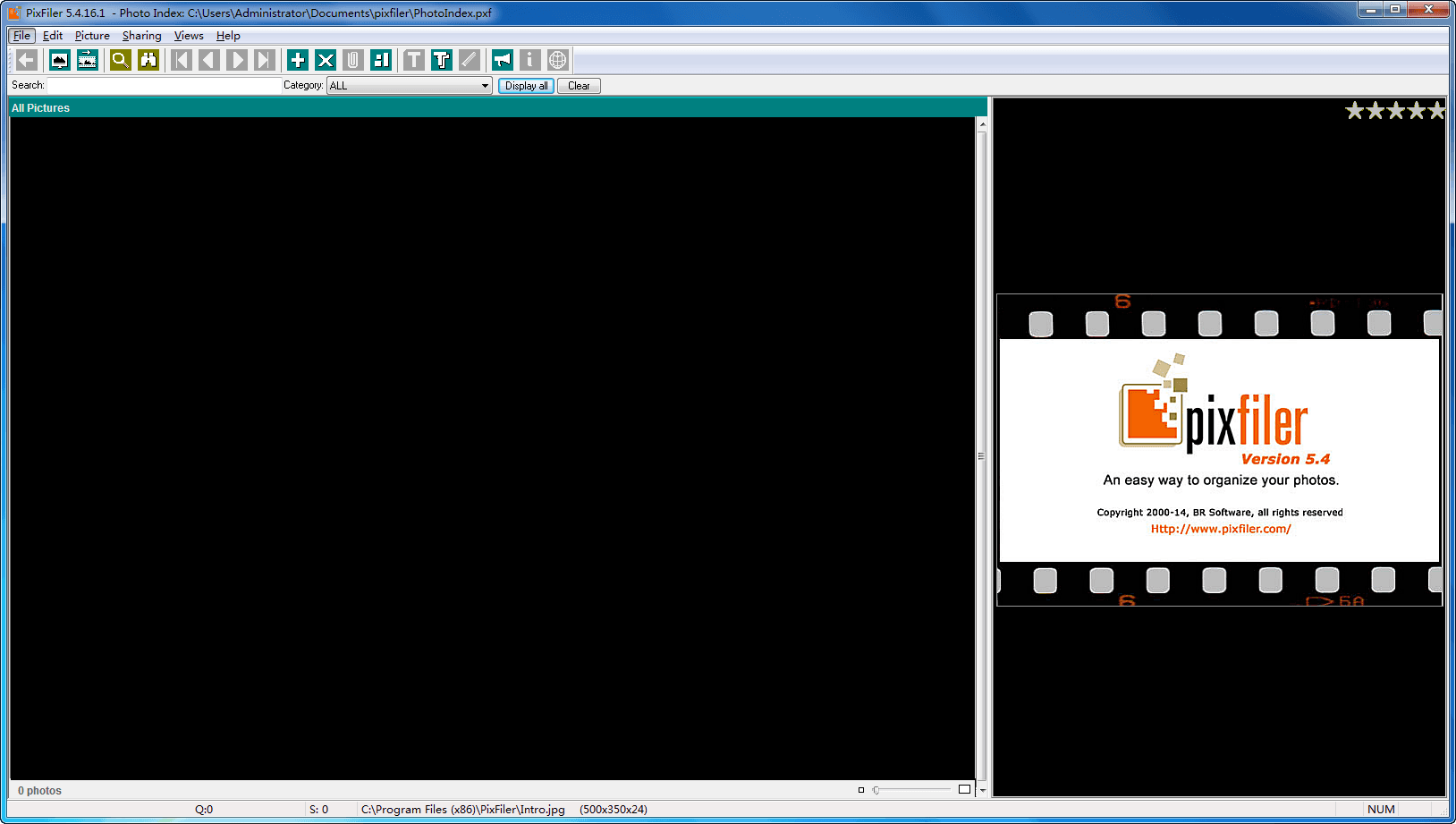Open the Edit menu
Image resolution: width=1456 pixels, height=824 pixels.
pos(53,36)
